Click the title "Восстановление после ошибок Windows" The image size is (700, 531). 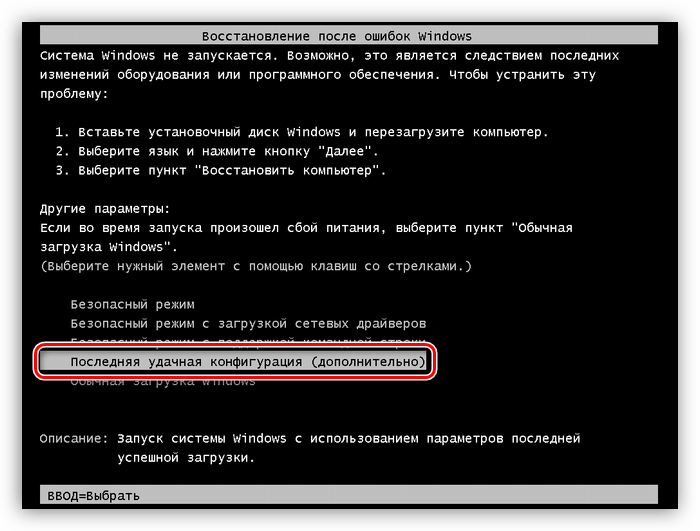(337, 36)
